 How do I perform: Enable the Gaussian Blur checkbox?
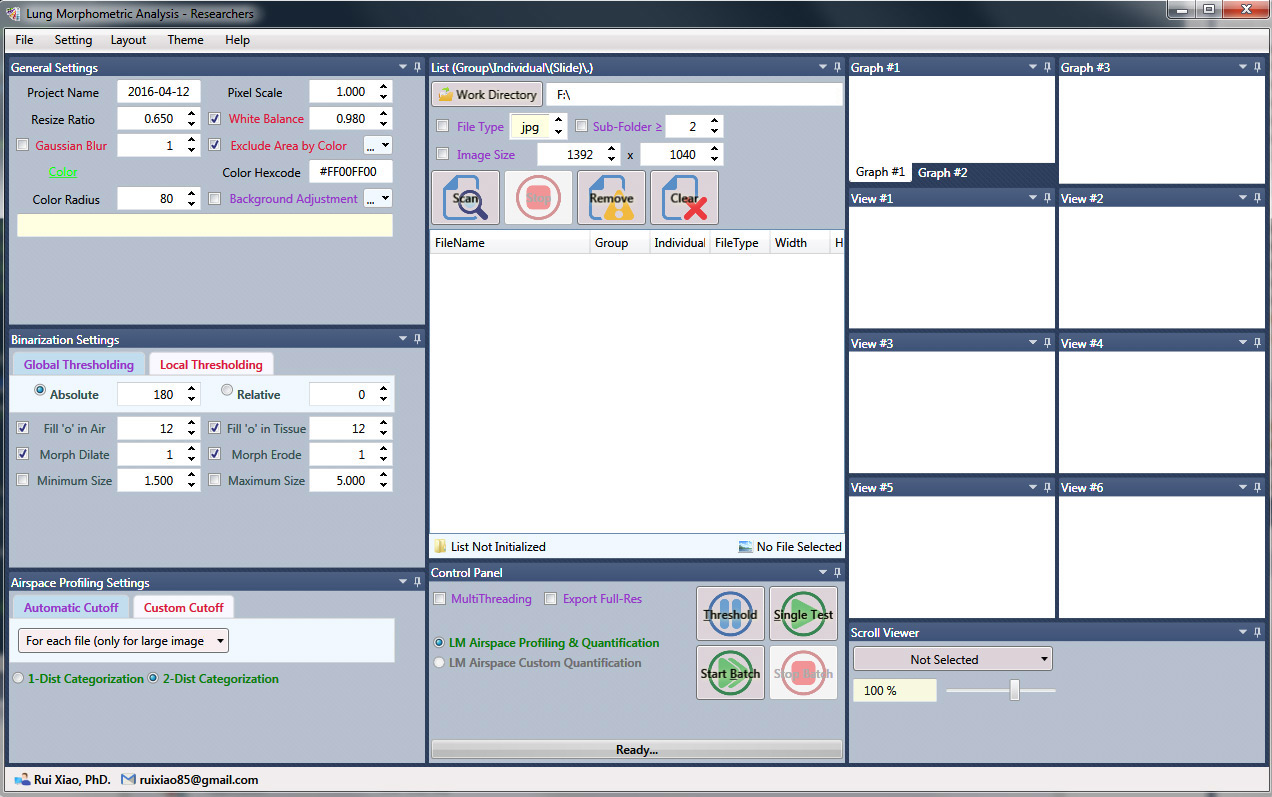(23, 146)
